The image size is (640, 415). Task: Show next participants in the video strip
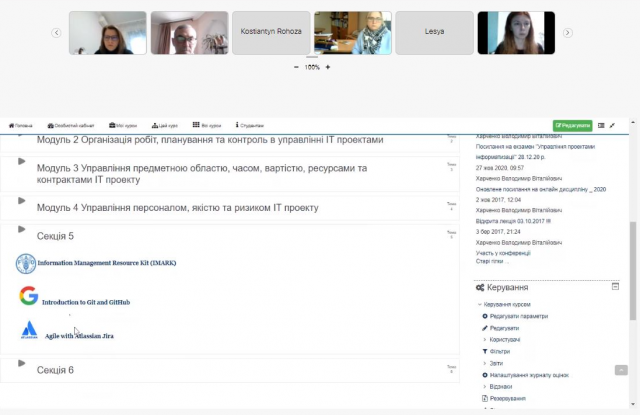[x=567, y=33]
